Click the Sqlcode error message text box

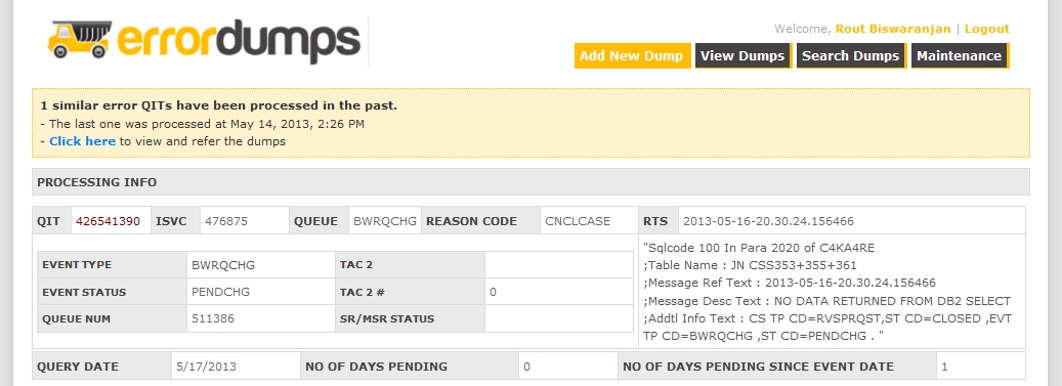(x=832, y=291)
